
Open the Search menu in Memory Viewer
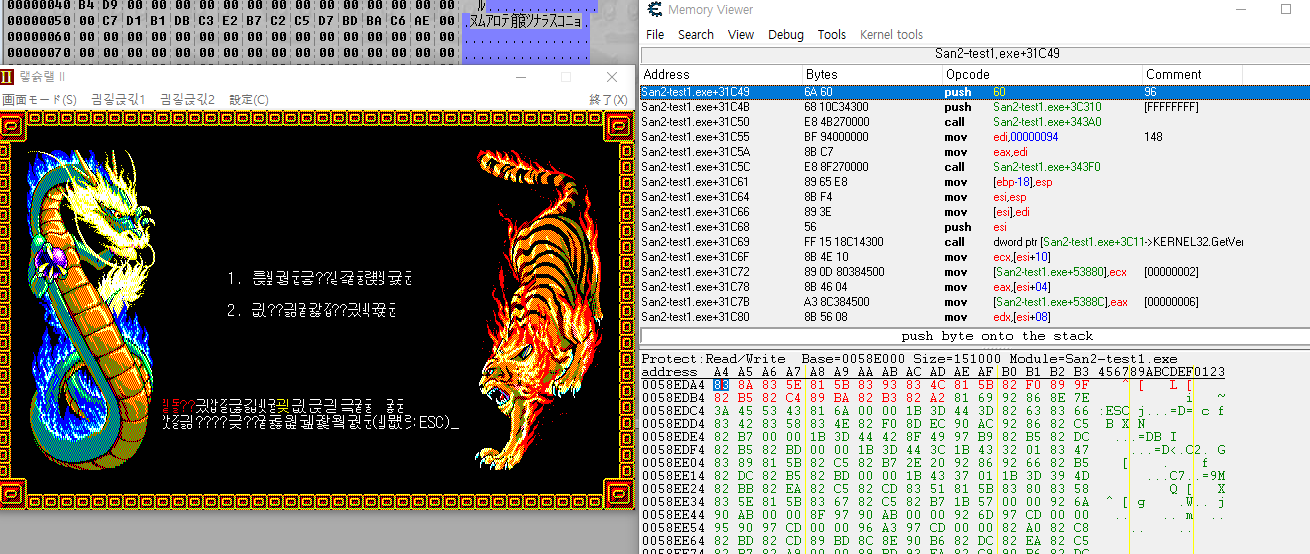tap(696, 34)
